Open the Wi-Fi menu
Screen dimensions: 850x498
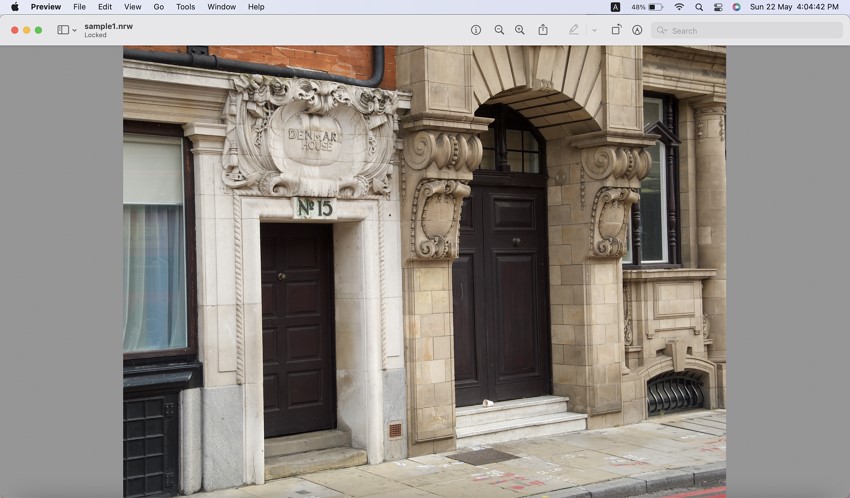click(x=679, y=7)
